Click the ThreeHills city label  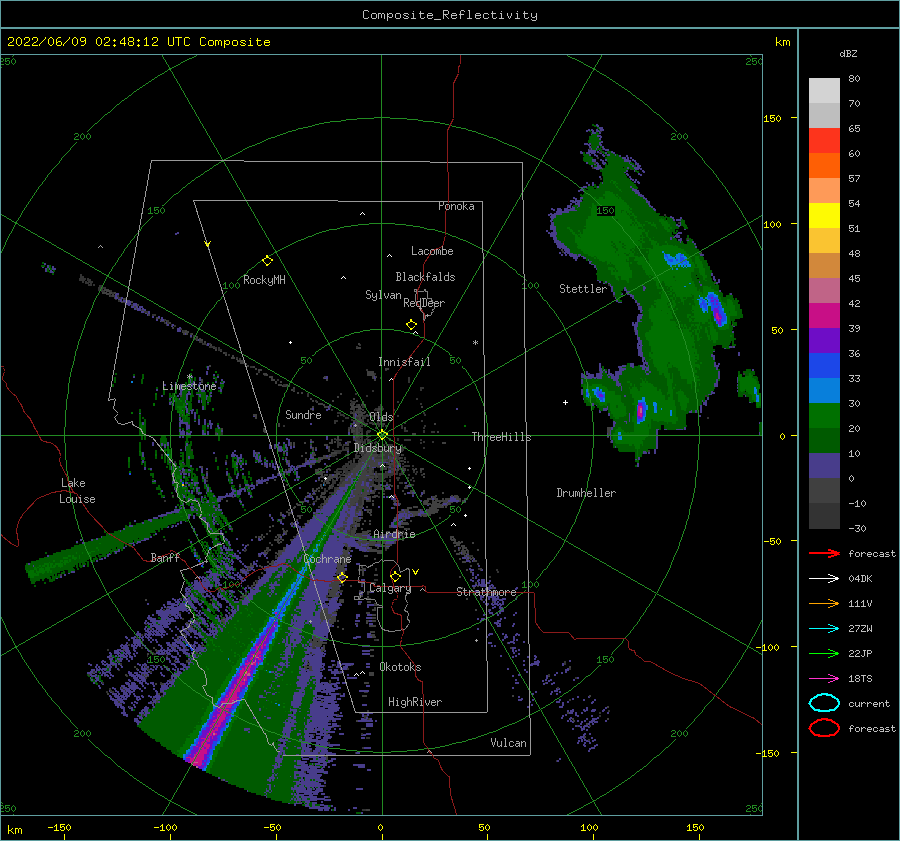[502, 437]
